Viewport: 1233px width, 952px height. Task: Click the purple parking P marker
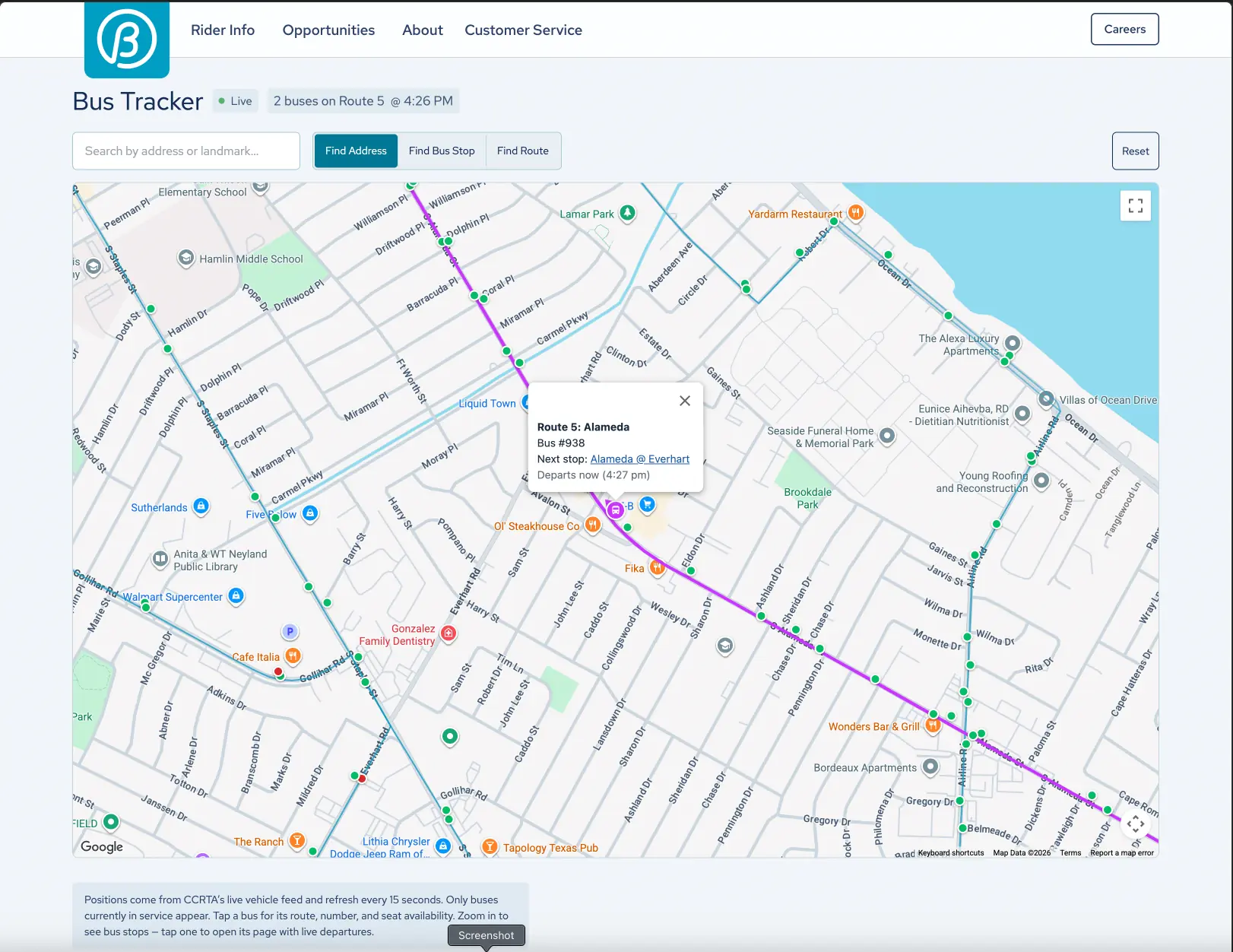coord(290,631)
